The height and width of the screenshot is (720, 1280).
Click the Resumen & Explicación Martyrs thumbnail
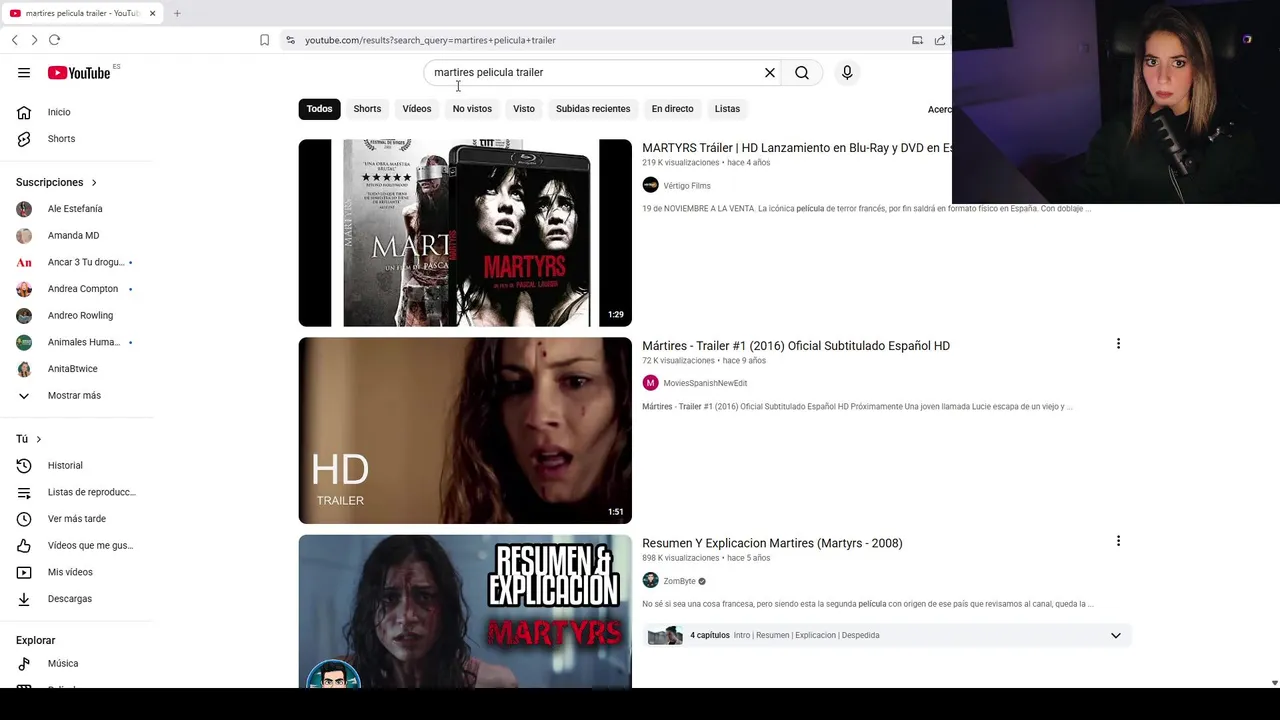coord(465,611)
